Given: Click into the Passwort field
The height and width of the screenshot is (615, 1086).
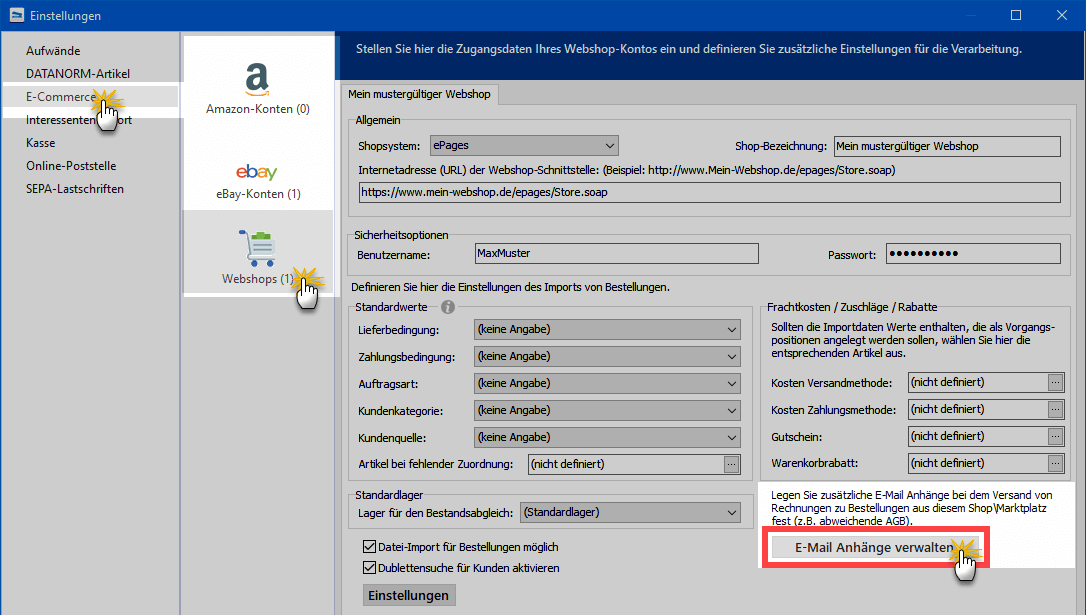Looking at the screenshot, I should (x=974, y=253).
